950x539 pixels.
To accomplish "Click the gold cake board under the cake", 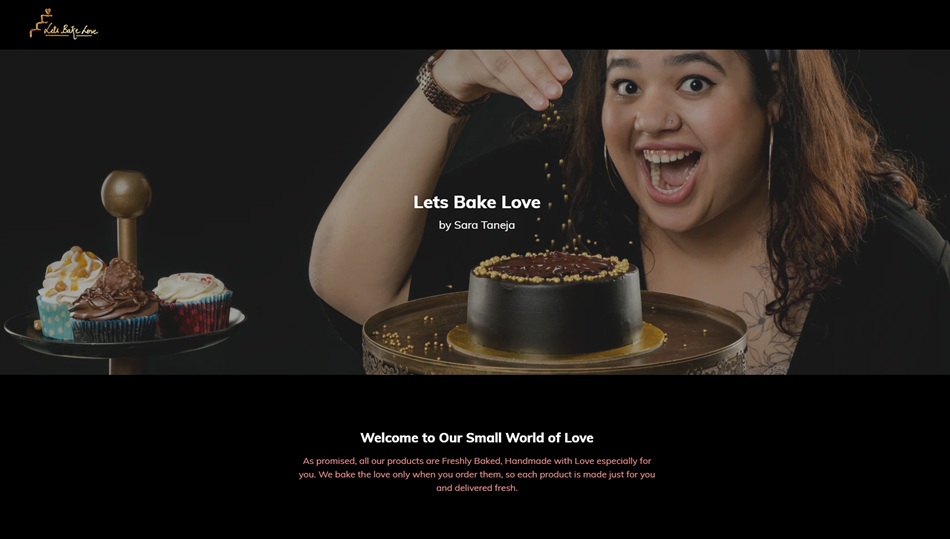I will point(554,344).
